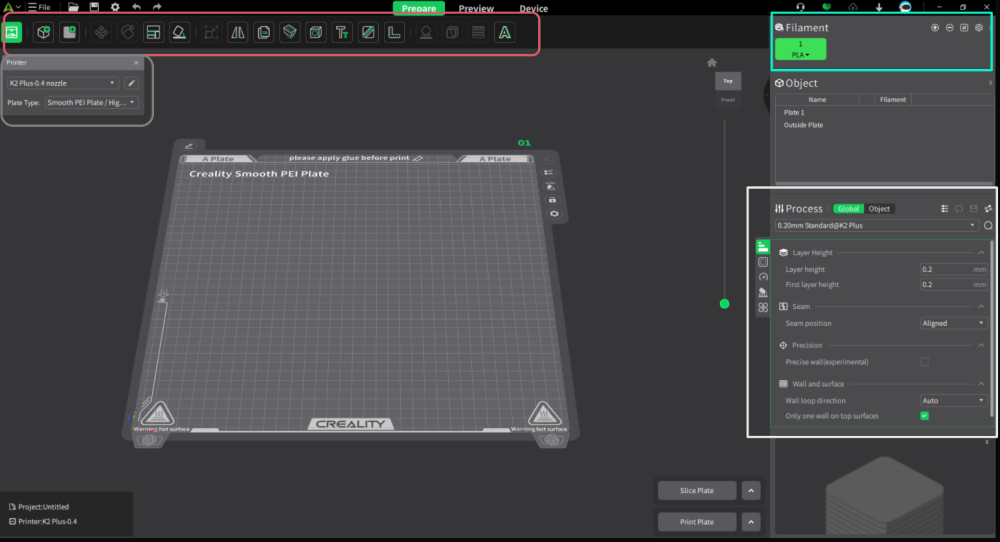This screenshot has height=542, width=1000.
Task: Expand Print Plate options arrow
Action: point(751,522)
